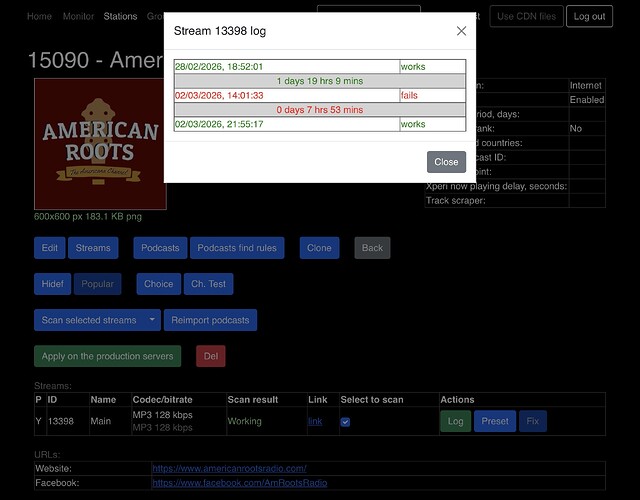Image resolution: width=640 pixels, height=500 pixels.
Task: Click the Preset button in Actions
Action: 495,421
